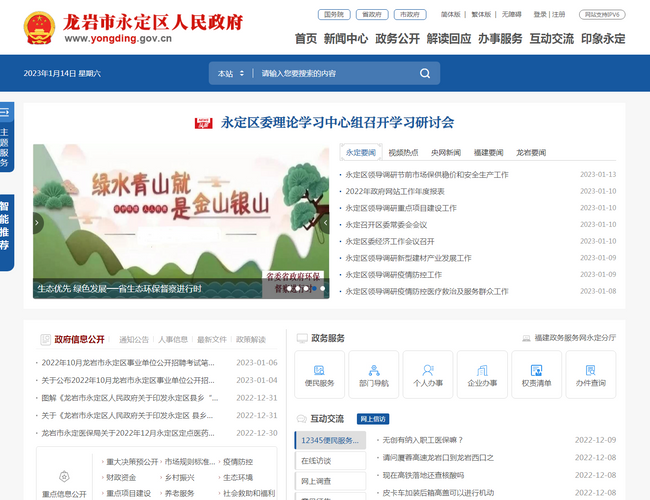Open the 部门导航 service icon

pyautogui.click(x=374, y=374)
